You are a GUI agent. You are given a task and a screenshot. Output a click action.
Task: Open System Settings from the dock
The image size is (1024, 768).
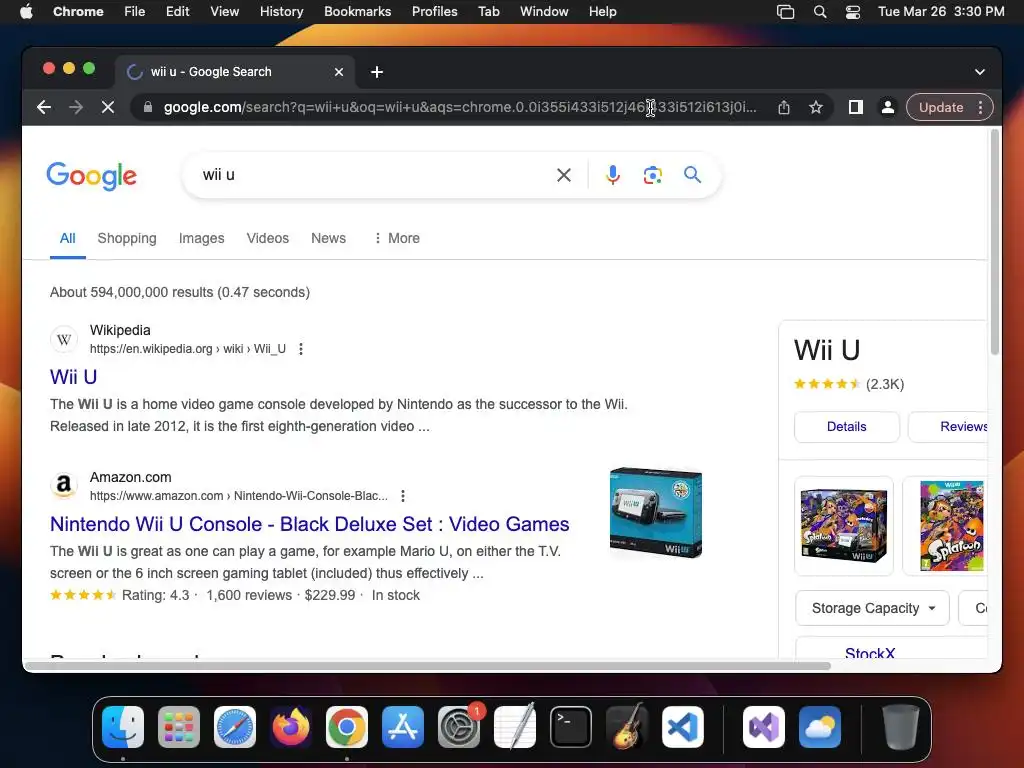tap(459, 727)
